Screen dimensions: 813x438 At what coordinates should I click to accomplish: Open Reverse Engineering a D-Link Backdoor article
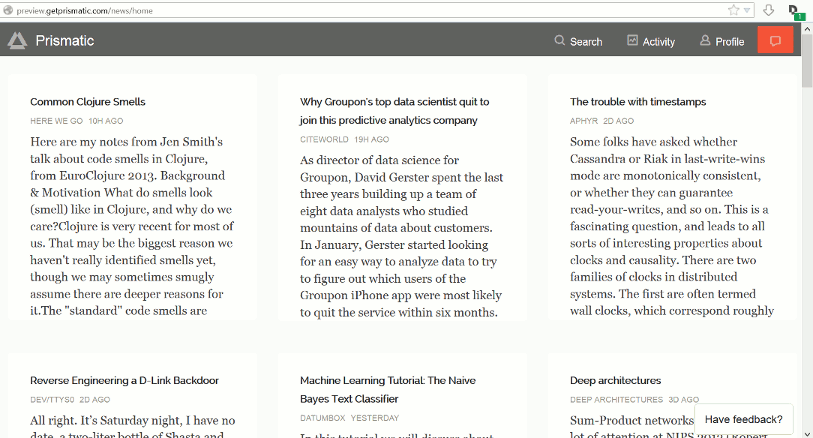click(124, 380)
